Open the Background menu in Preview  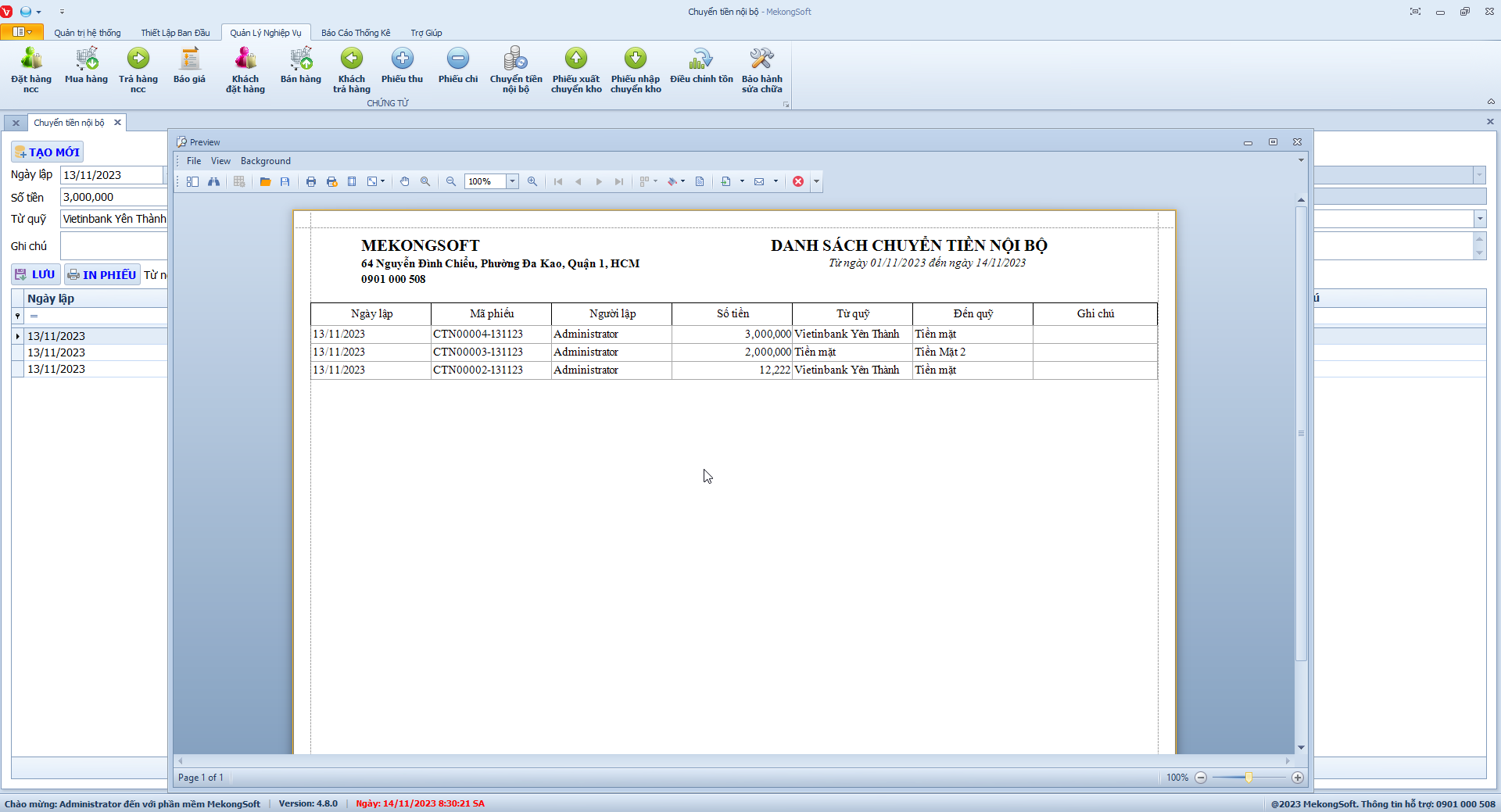tap(265, 161)
